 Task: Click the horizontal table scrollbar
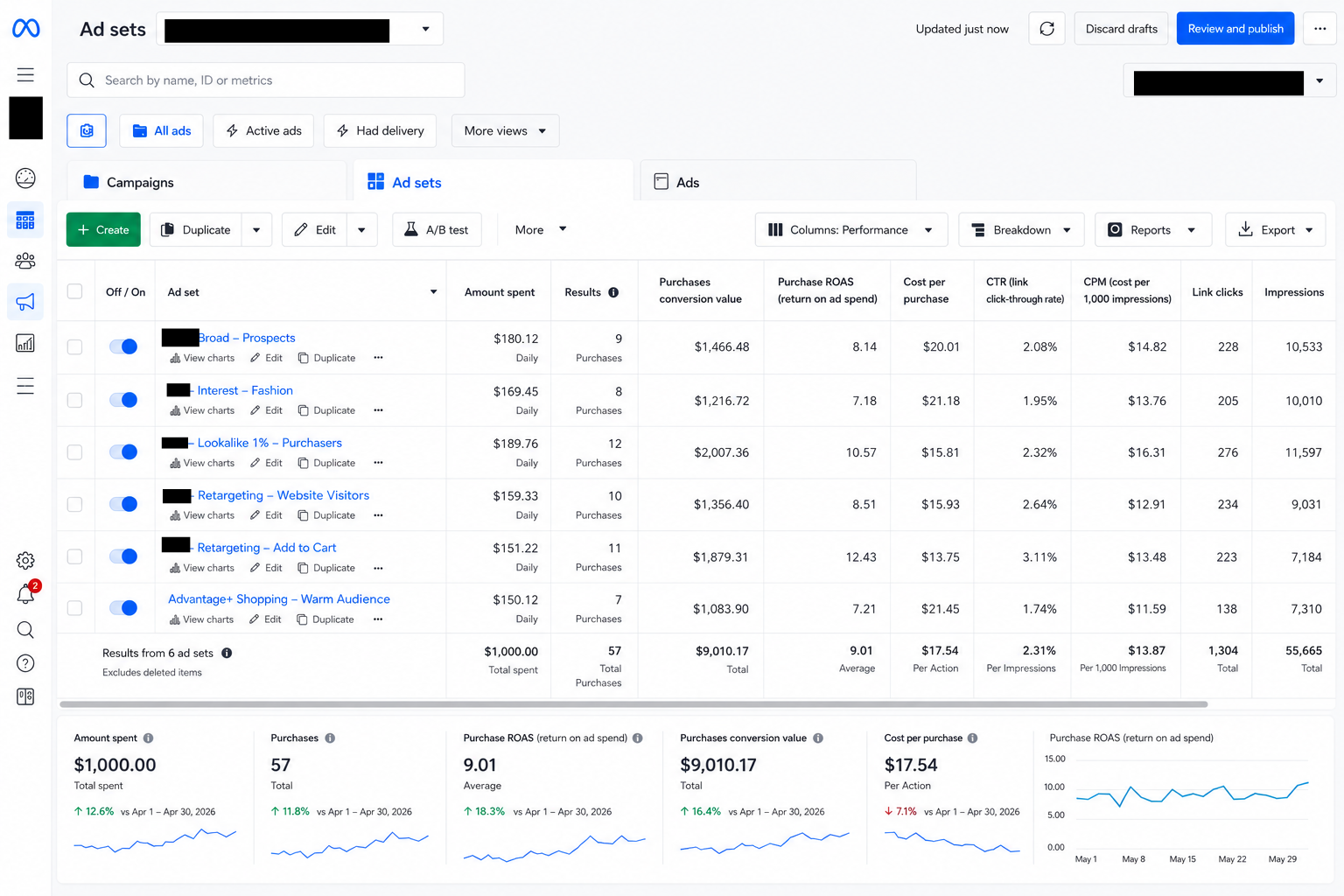[633, 703]
